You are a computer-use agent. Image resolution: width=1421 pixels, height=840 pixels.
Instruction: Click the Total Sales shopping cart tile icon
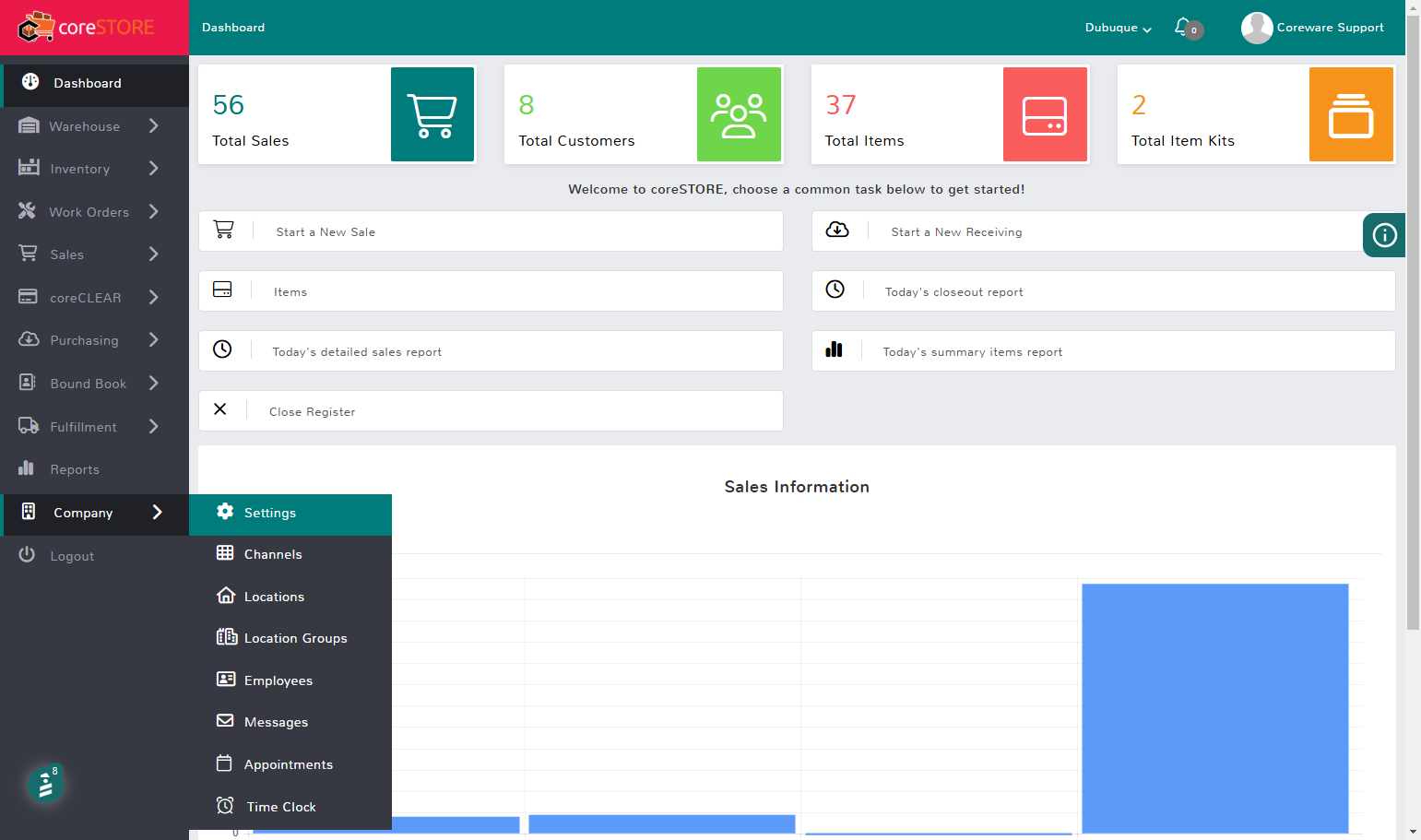[x=432, y=114]
